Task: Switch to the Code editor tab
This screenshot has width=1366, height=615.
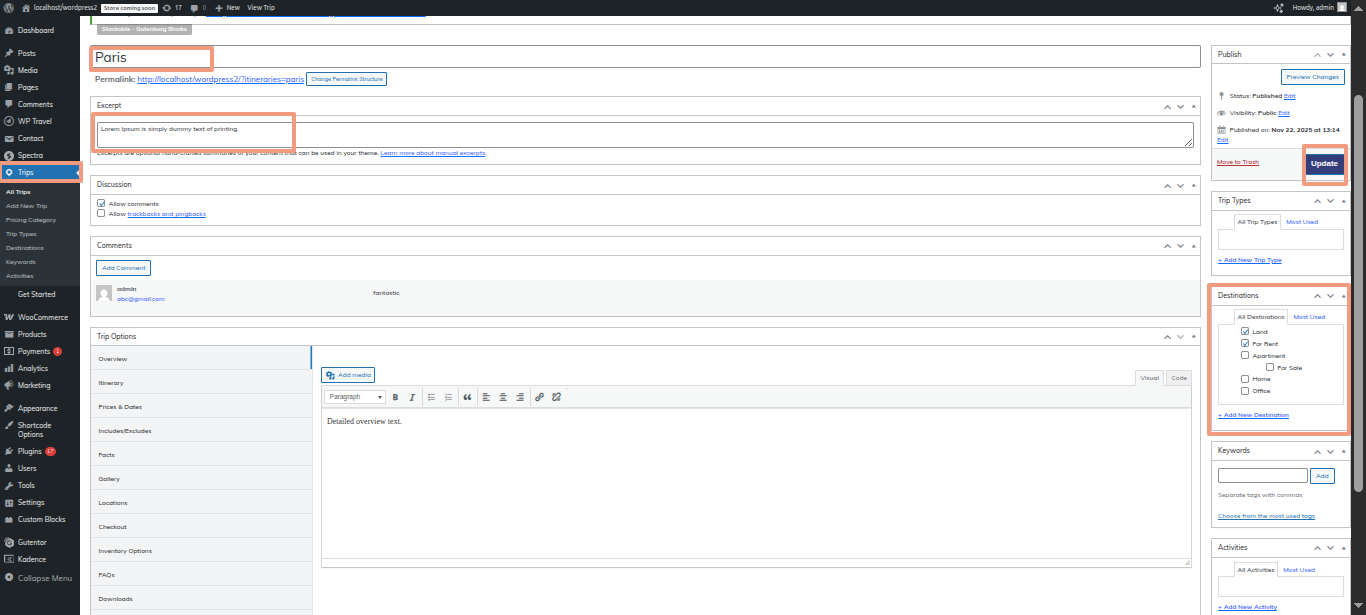Action: (1179, 378)
